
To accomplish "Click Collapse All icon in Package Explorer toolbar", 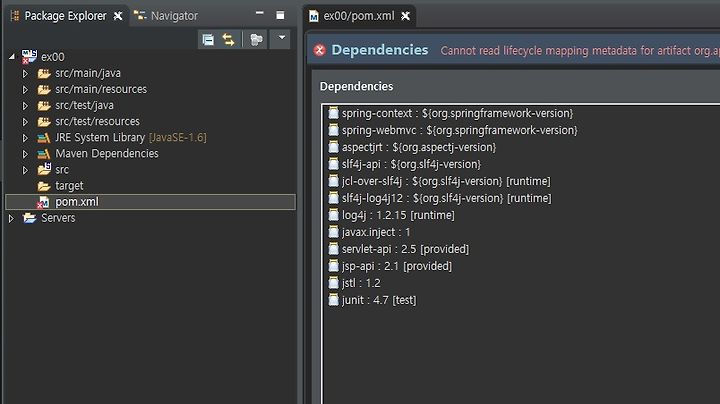I will (x=208, y=39).
